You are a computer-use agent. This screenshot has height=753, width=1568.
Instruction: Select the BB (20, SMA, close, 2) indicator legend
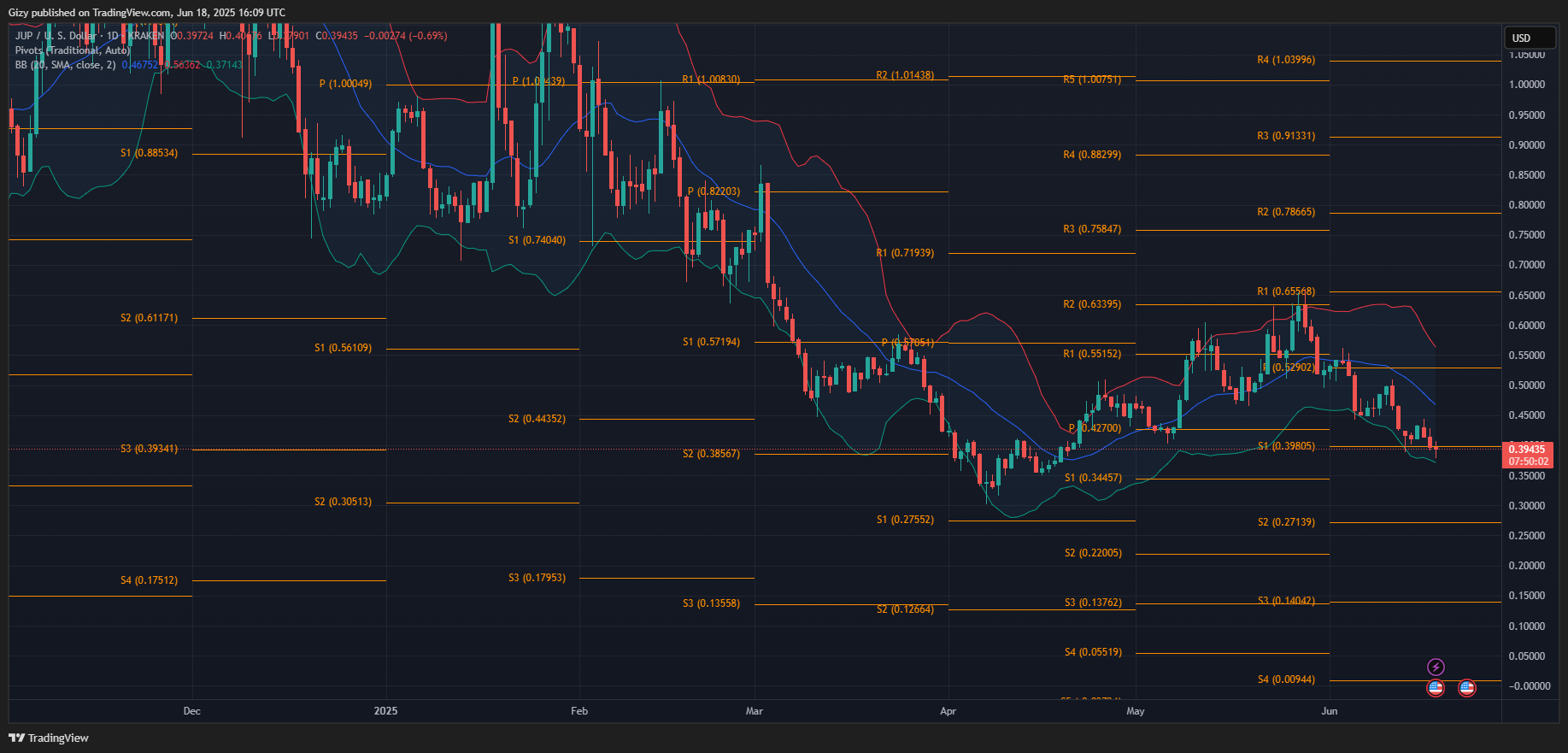[x=65, y=65]
